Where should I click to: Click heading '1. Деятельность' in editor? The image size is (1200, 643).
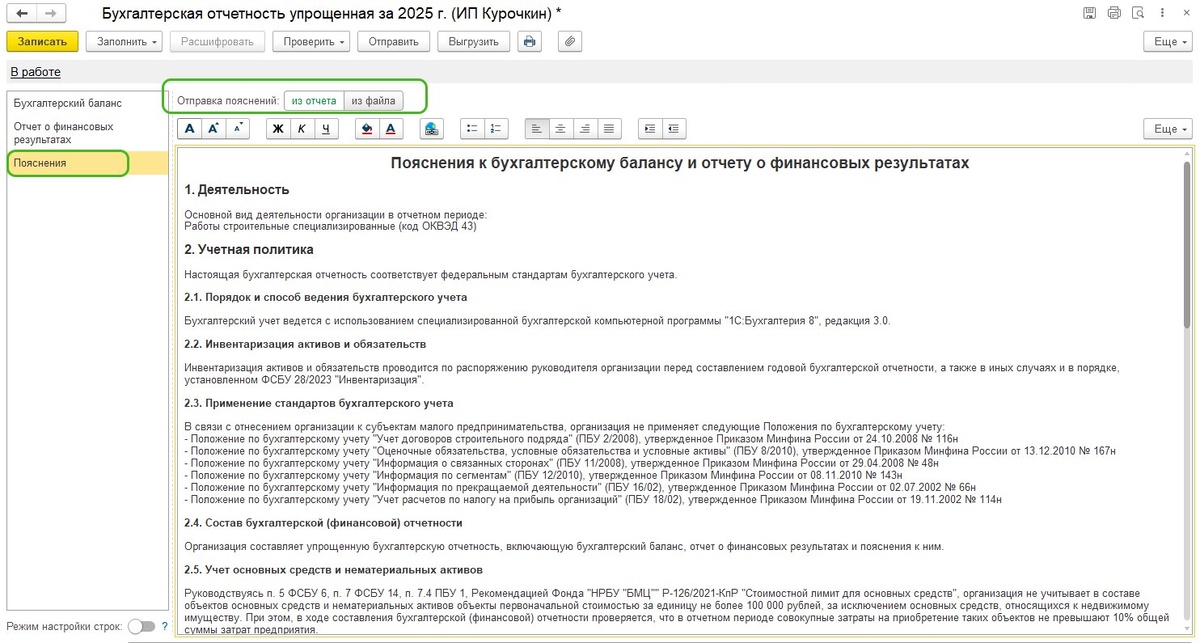(237, 189)
